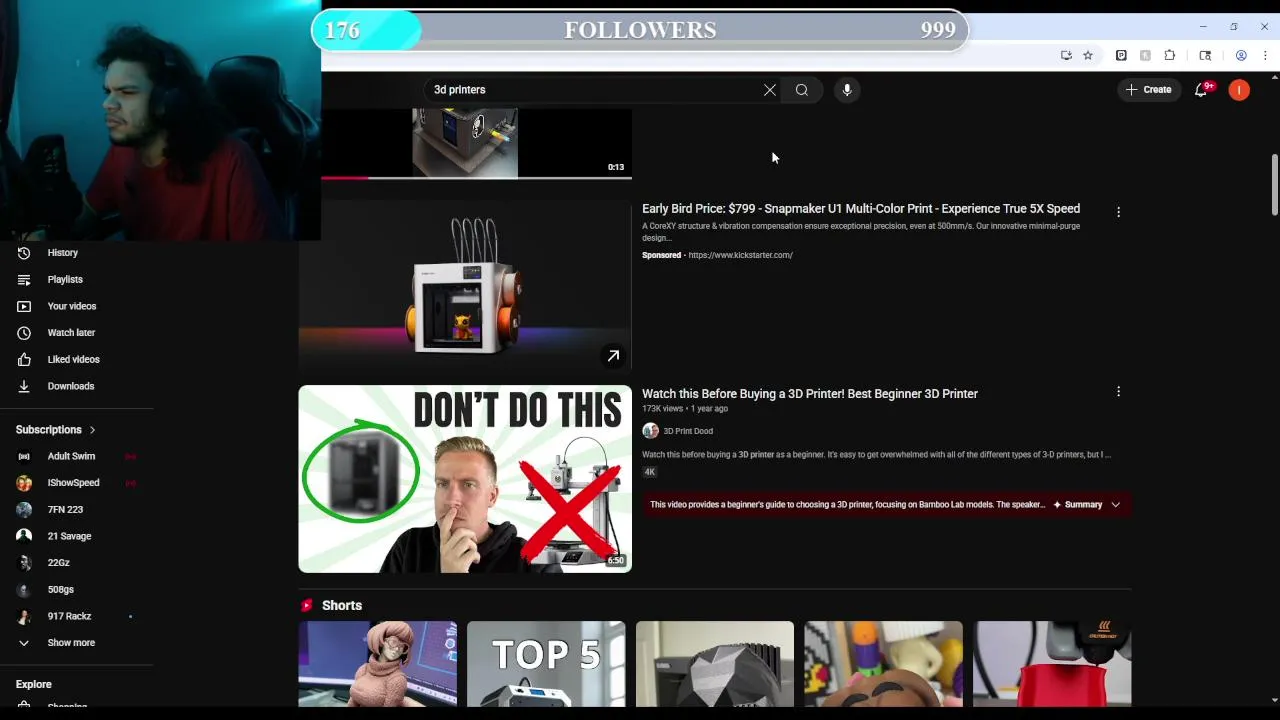This screenshot has height=720, width=1280.
Task: Click the Snapmaker printer ad thumbnail
Action: 465,286
